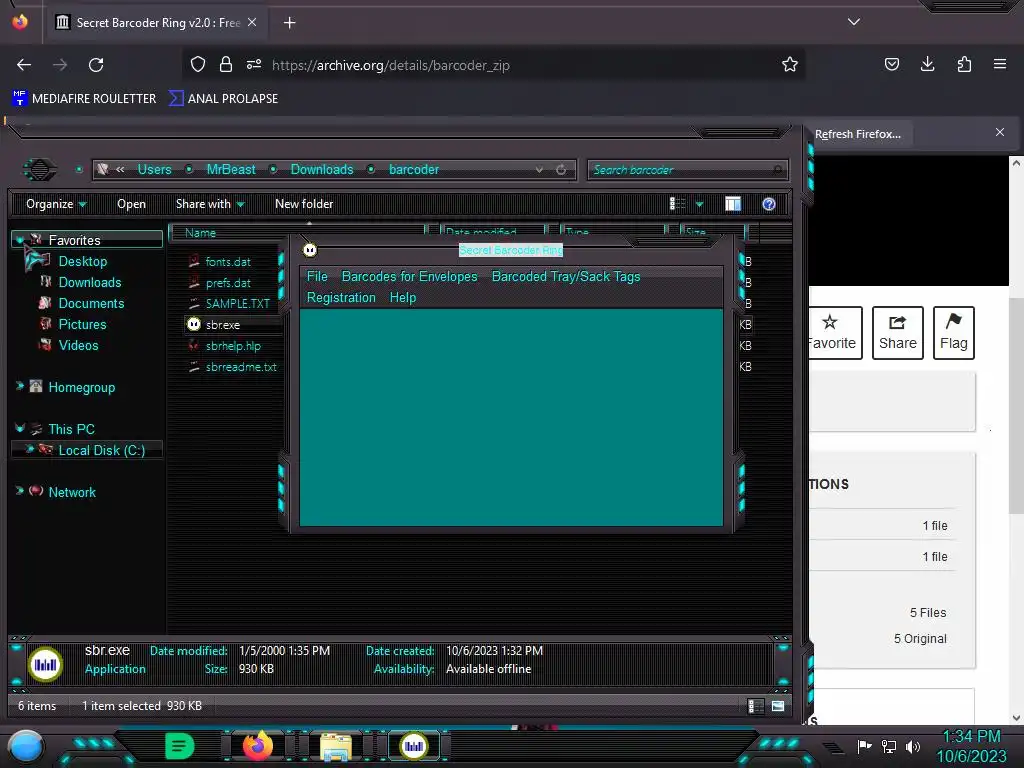Open Firefox extensions menu
Image resolution: width=1024 pixels, height=768 pixels.
click(964, 64)
